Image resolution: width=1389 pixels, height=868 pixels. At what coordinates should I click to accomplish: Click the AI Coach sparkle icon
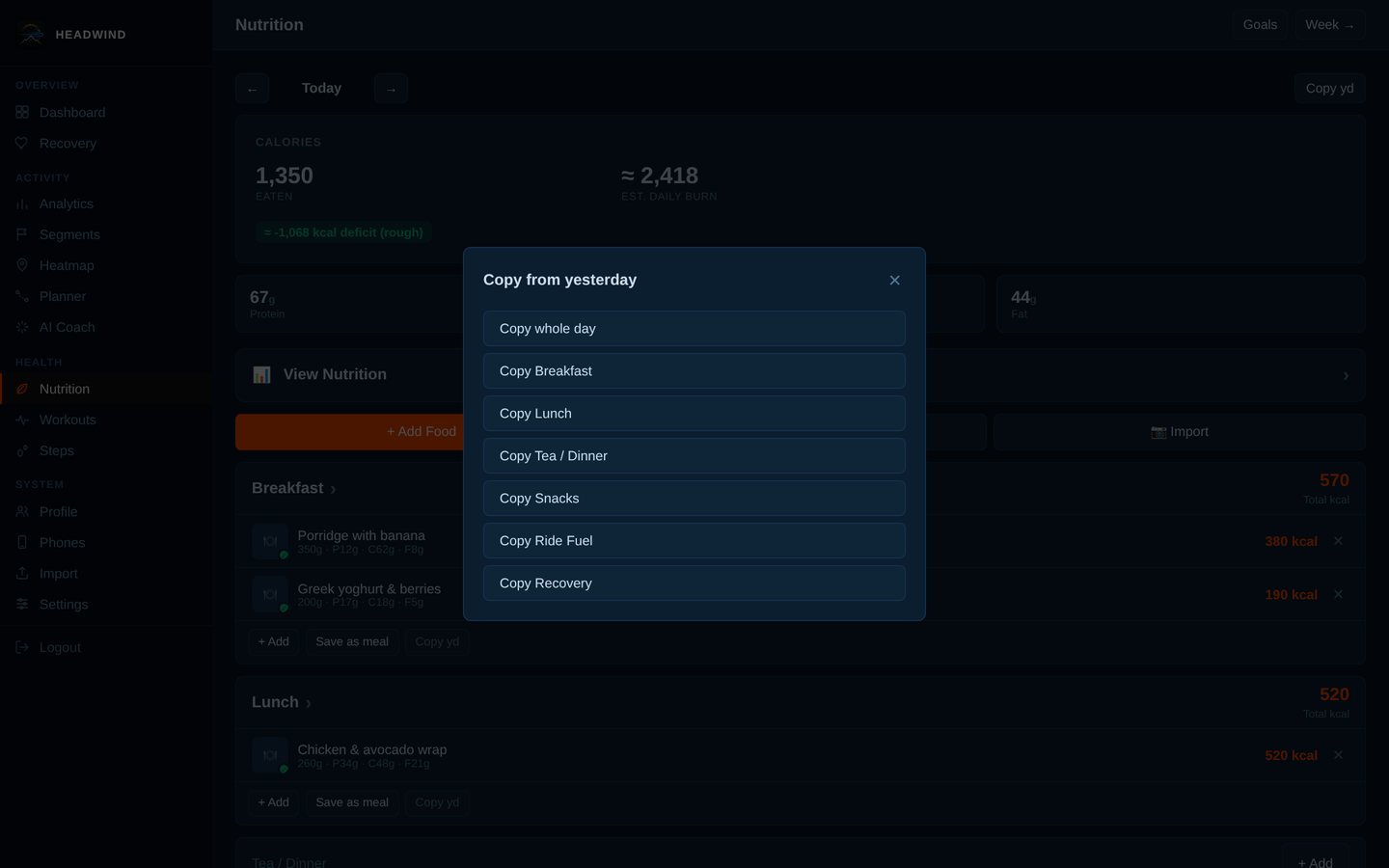pos(22,327)
